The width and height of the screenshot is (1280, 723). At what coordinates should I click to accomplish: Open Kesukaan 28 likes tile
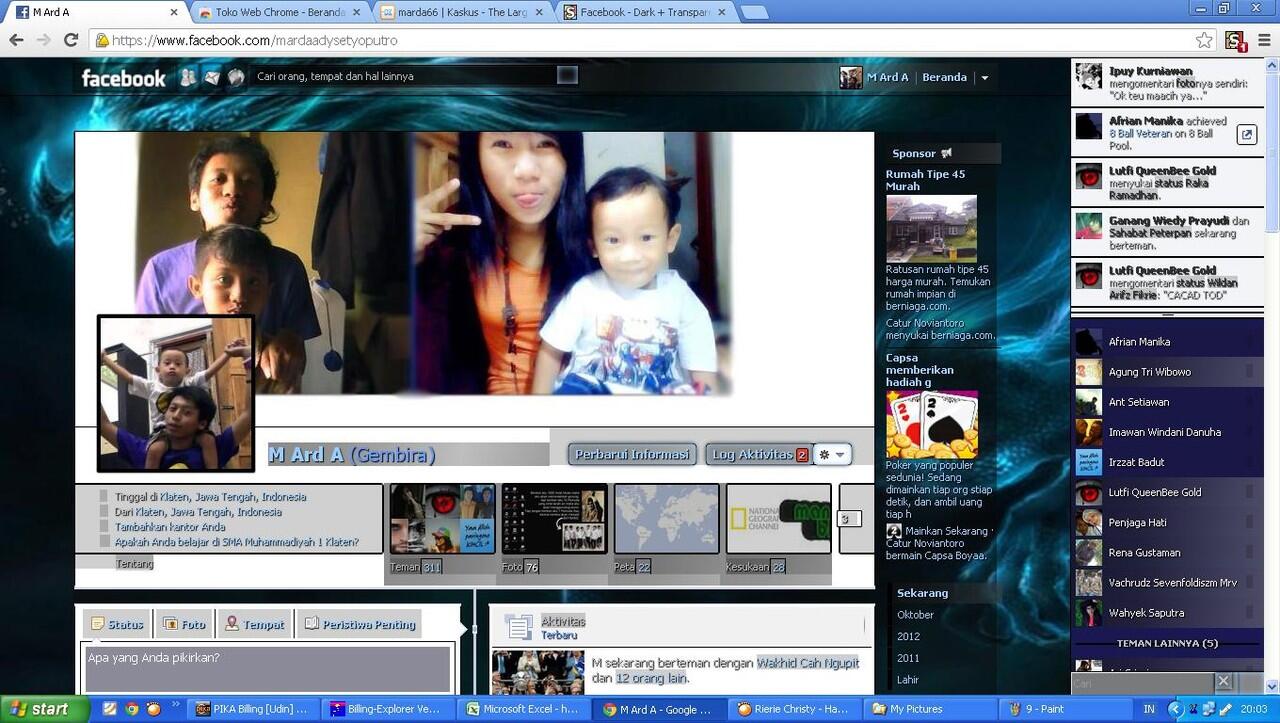point(778,529)
